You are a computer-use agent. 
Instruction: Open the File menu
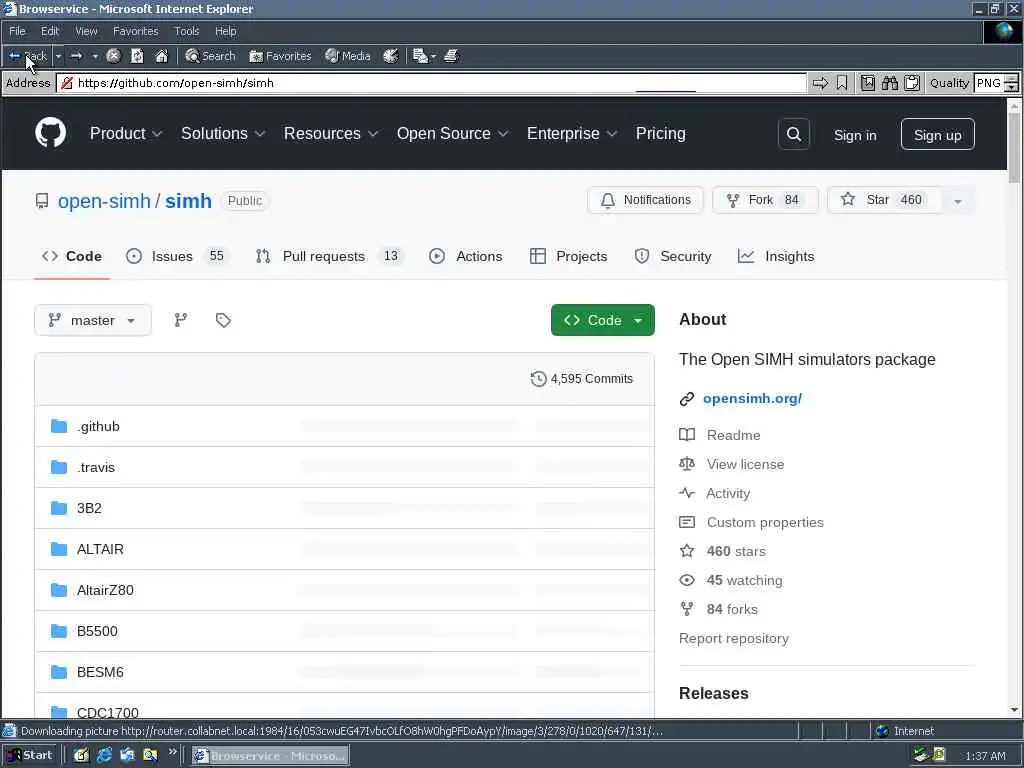click(18, 31)
